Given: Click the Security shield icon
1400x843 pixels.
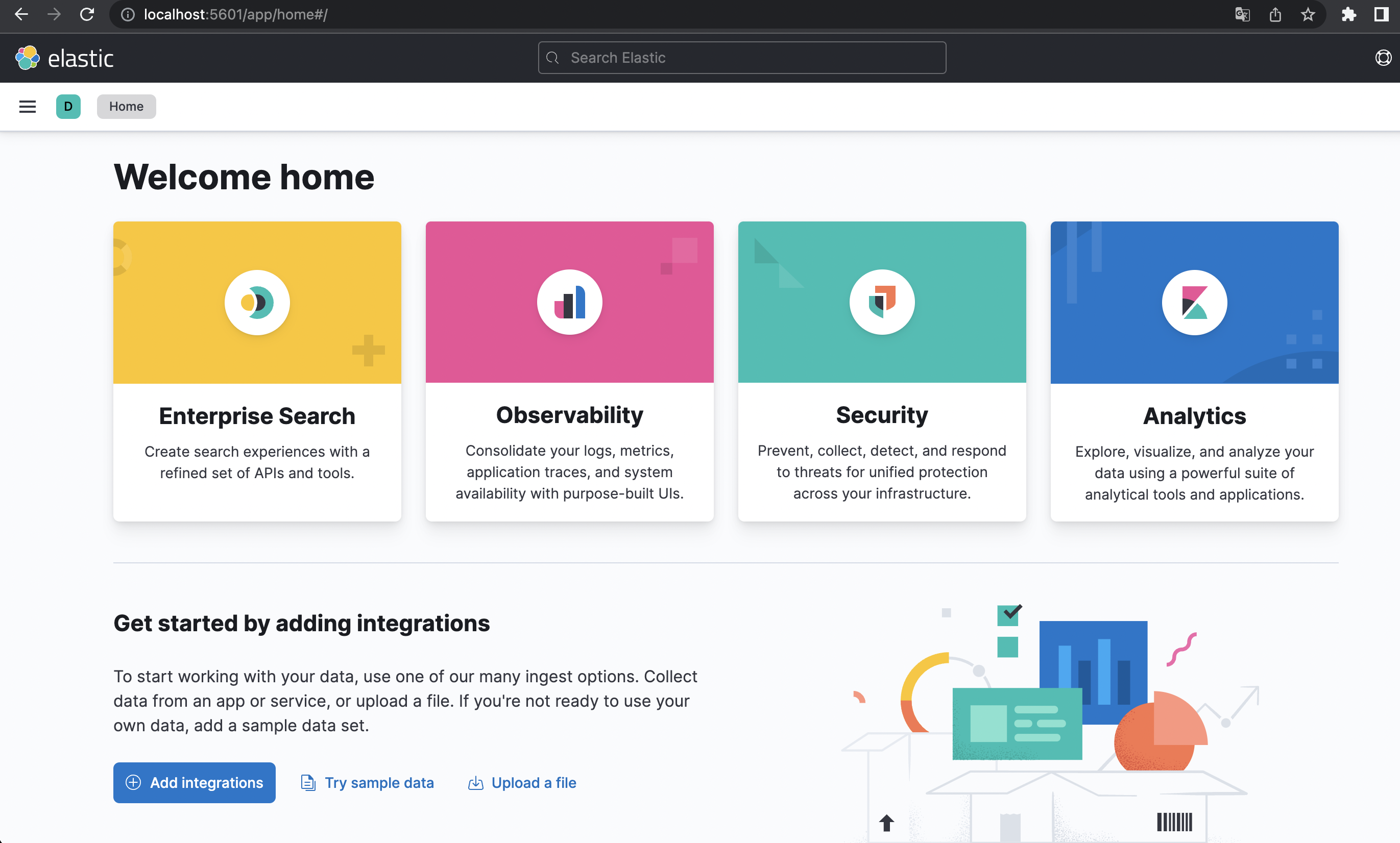Looking at the screenshot, I should click(882, 302).
